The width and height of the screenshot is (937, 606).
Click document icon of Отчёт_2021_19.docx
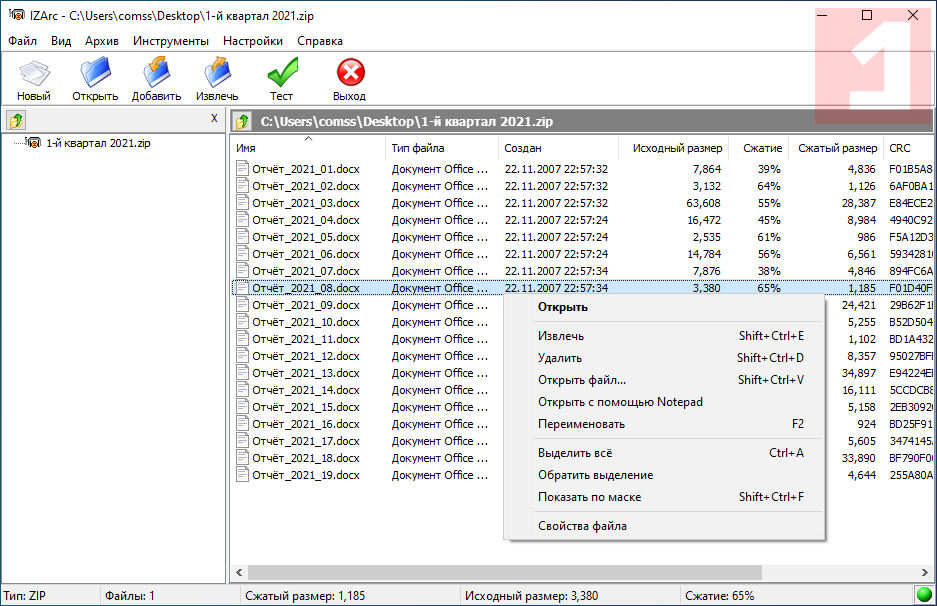[x=242, y=475]
